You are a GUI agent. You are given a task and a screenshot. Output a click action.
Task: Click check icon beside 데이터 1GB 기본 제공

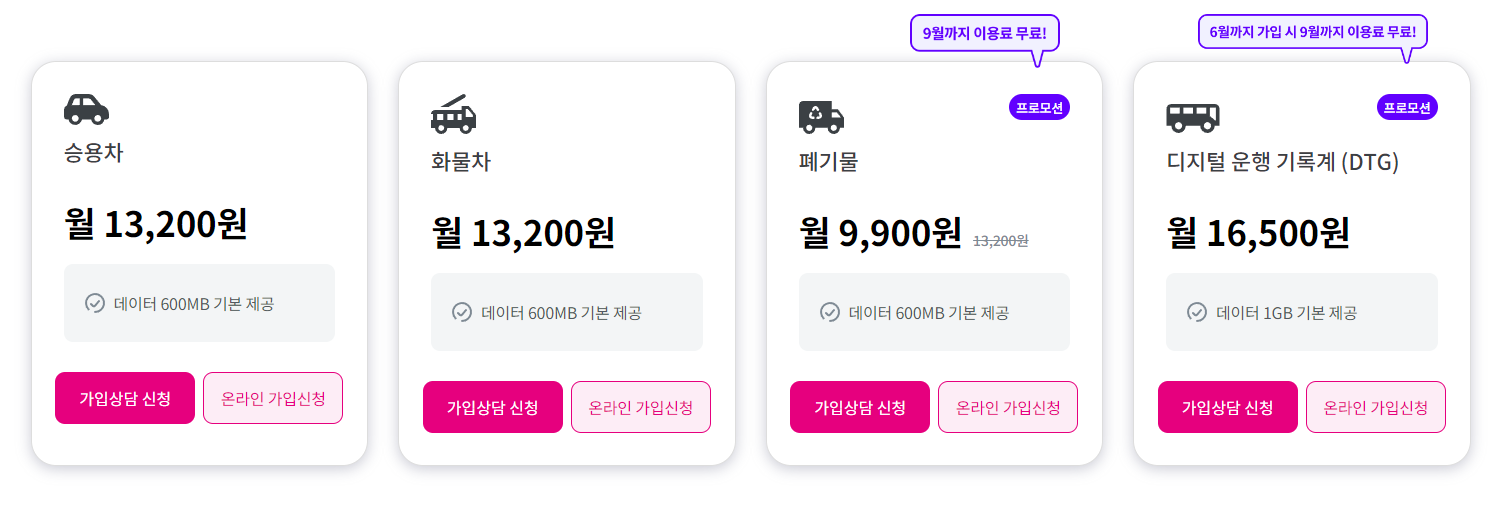coord(1197,312)
